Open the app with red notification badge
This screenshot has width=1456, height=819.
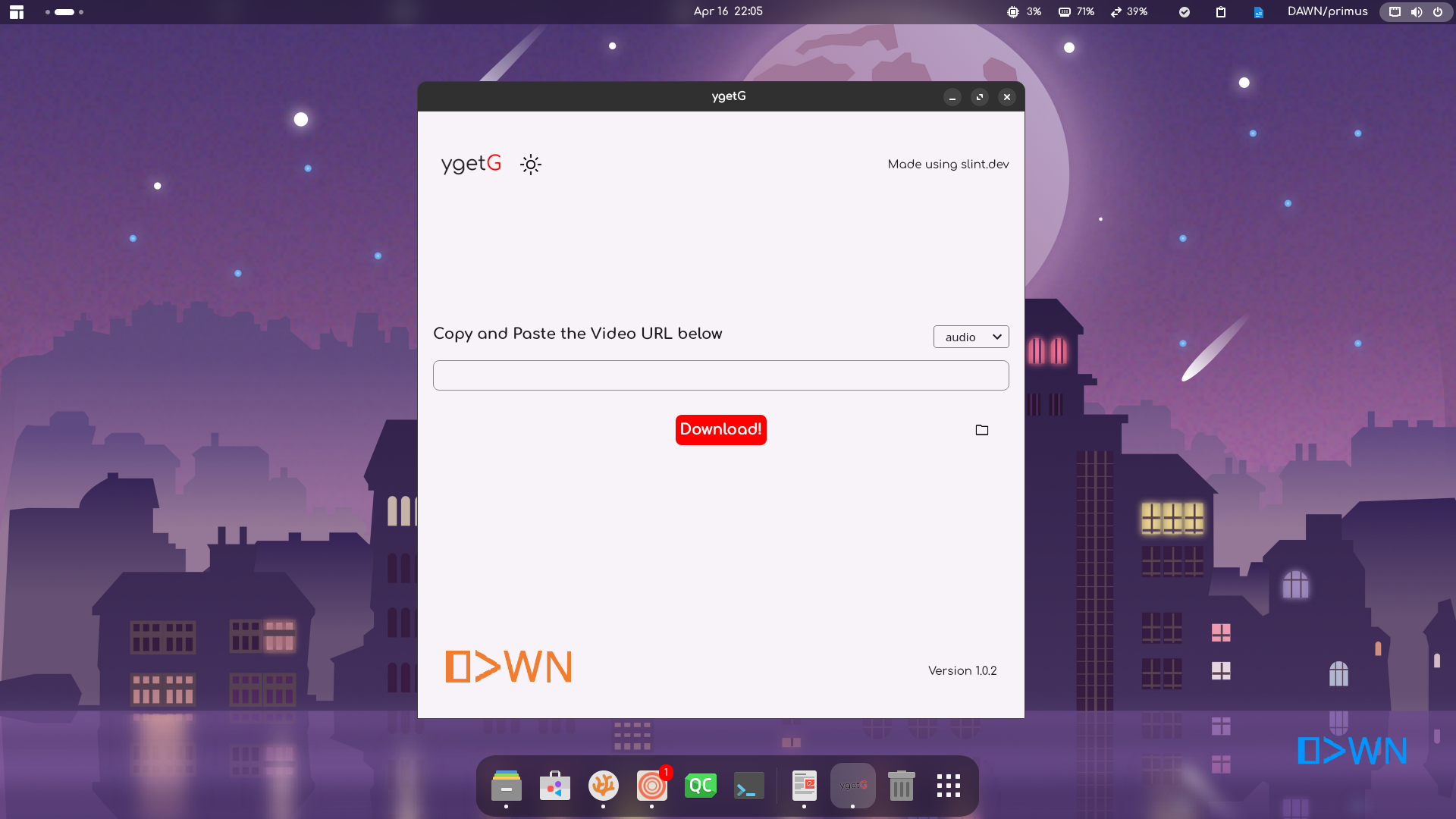pyautogui.click(x=652, y=786)
